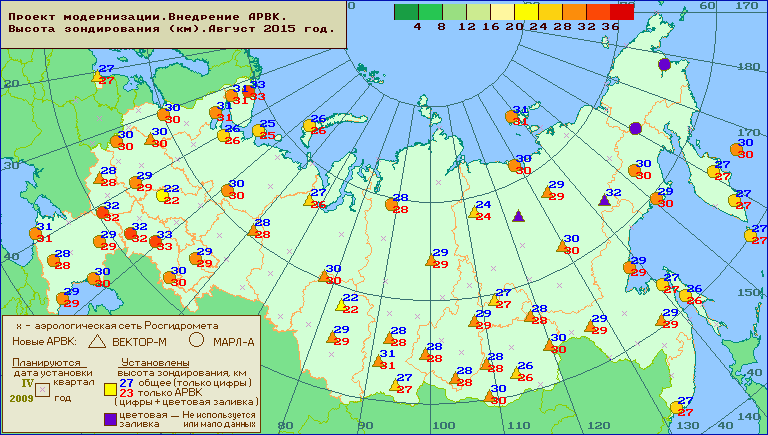
Task: Select the 'ВЕКТОР-М' legend label
Action: [x=140, y=342]
